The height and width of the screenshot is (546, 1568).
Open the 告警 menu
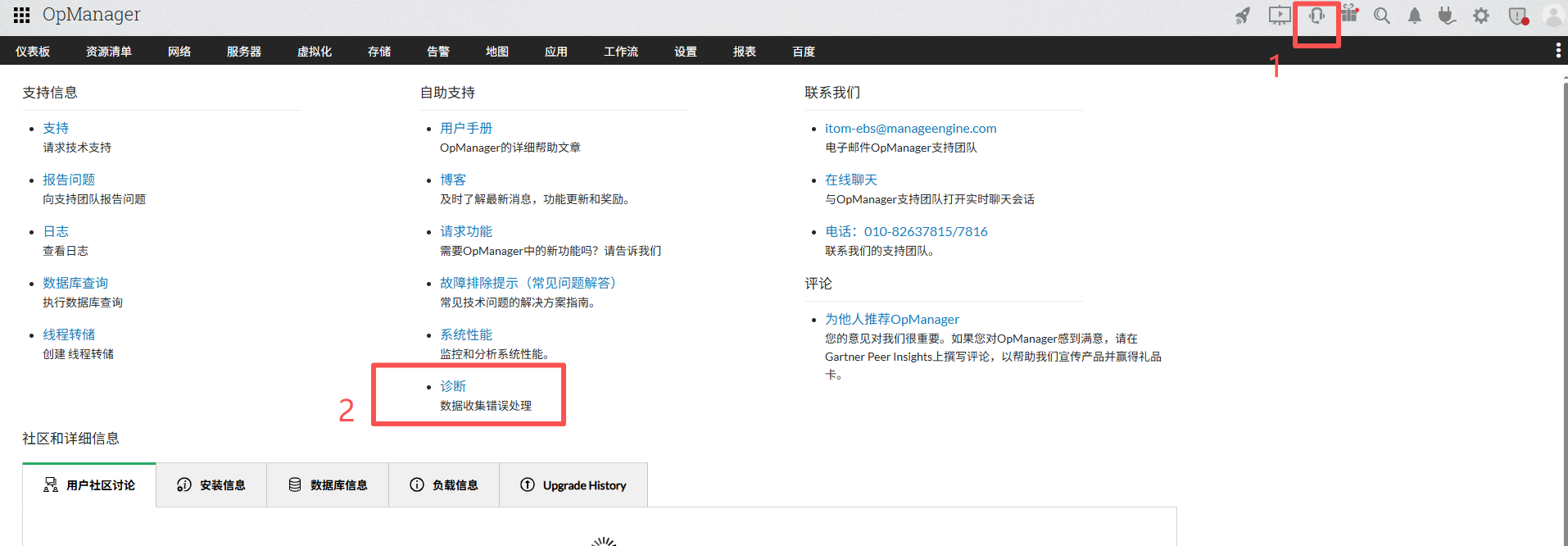(438, 52)
